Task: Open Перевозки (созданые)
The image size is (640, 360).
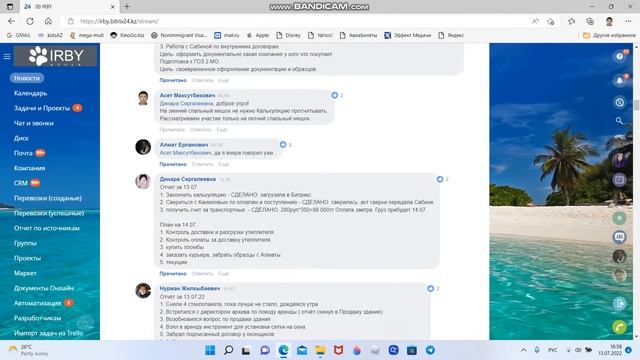Action: coord(48,198)
